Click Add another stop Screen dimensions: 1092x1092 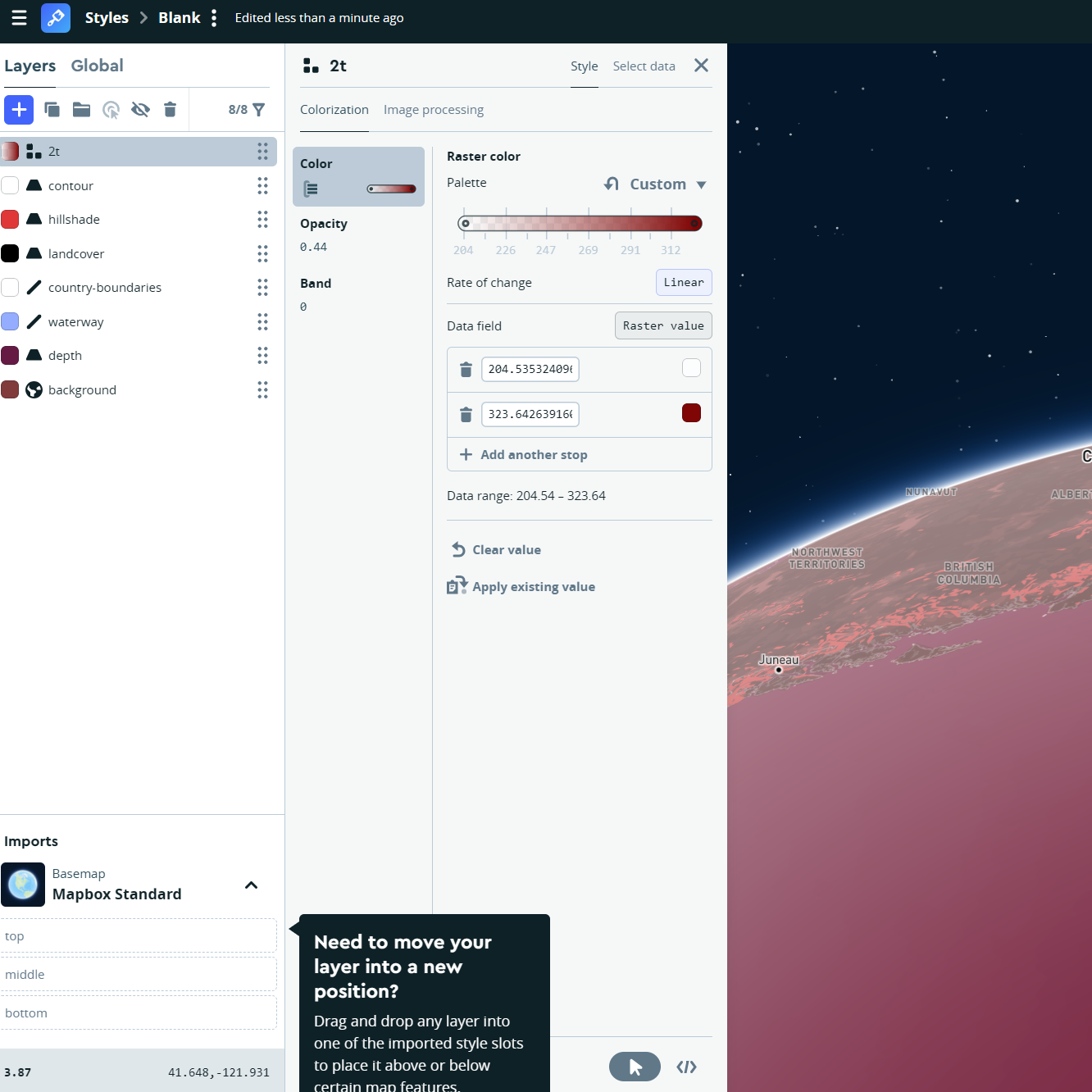coord(533,454)
